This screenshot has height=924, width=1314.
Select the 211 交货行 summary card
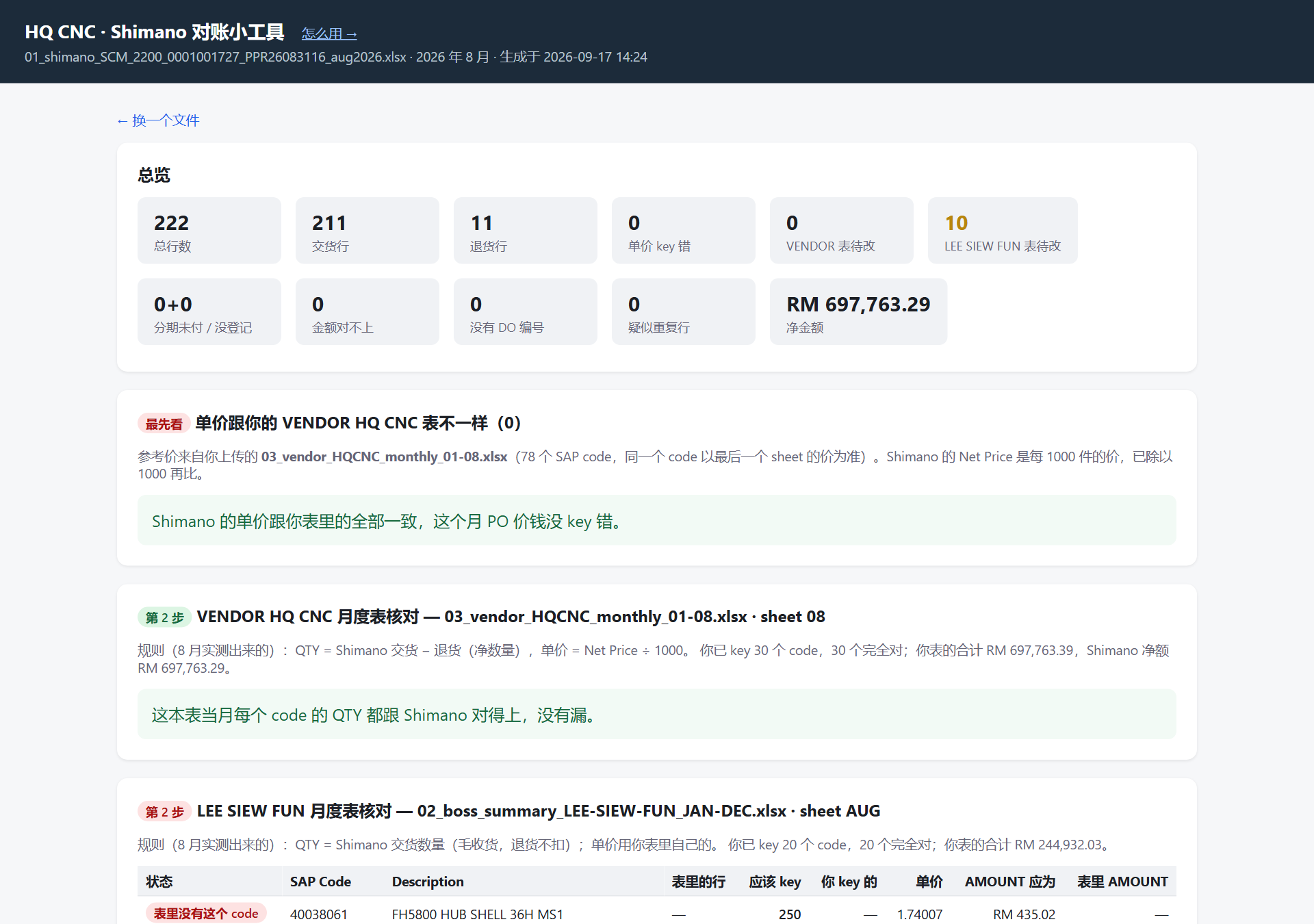tap(368, 231)
